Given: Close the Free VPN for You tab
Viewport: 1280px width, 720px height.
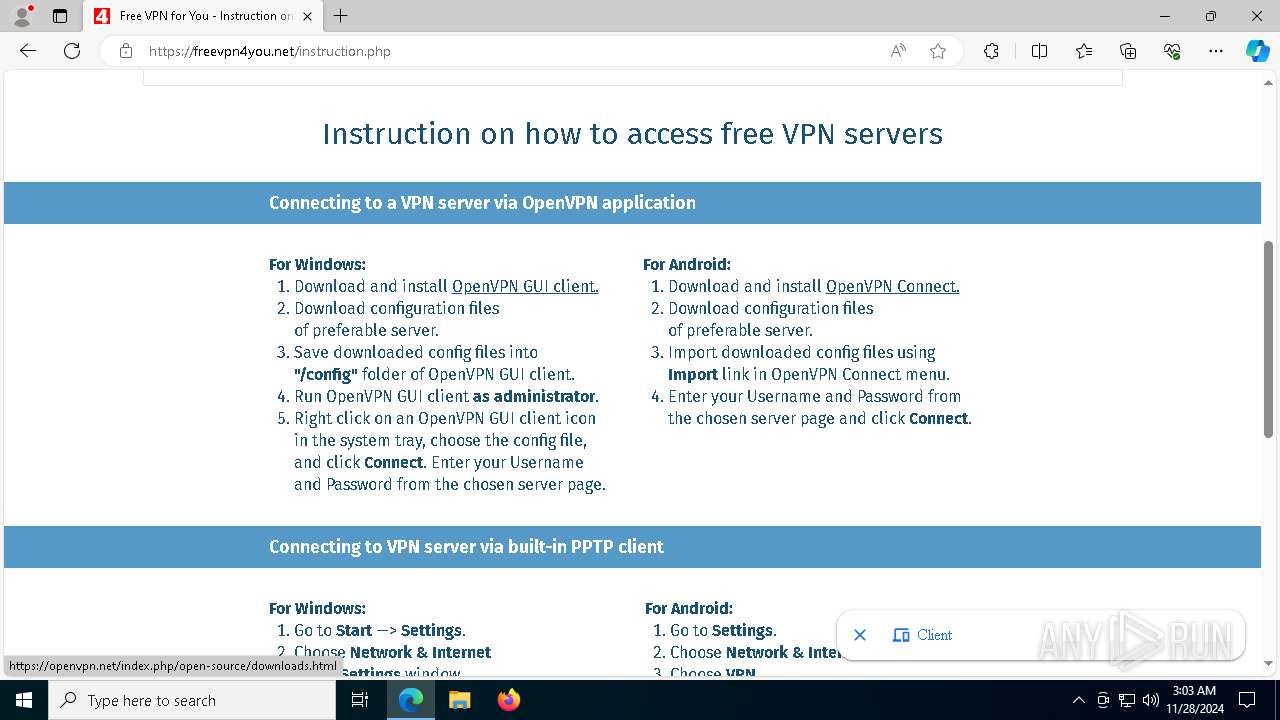Looking at the screenshot, I should click(307, 16).
